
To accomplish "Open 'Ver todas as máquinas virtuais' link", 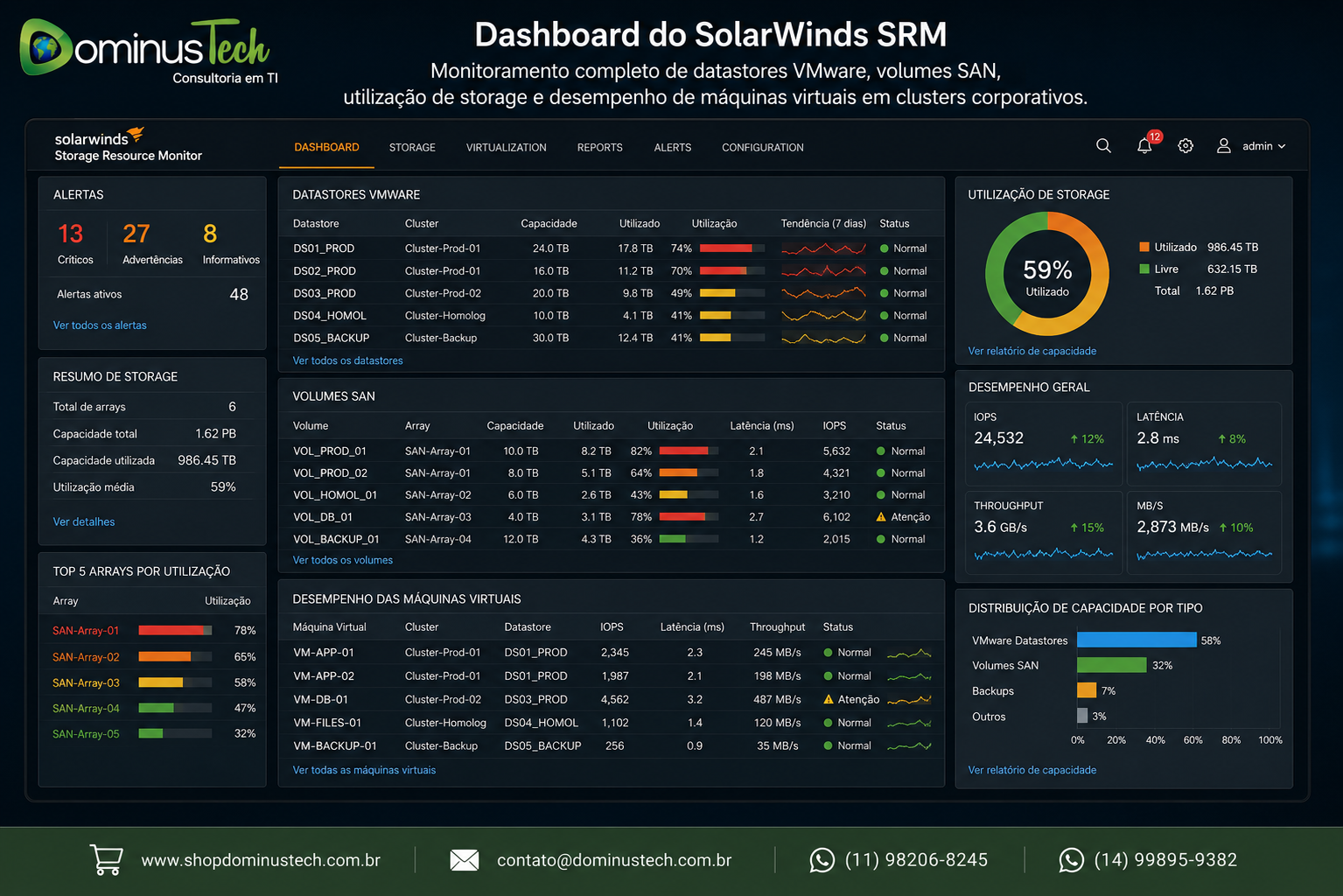I will point(364,770).
